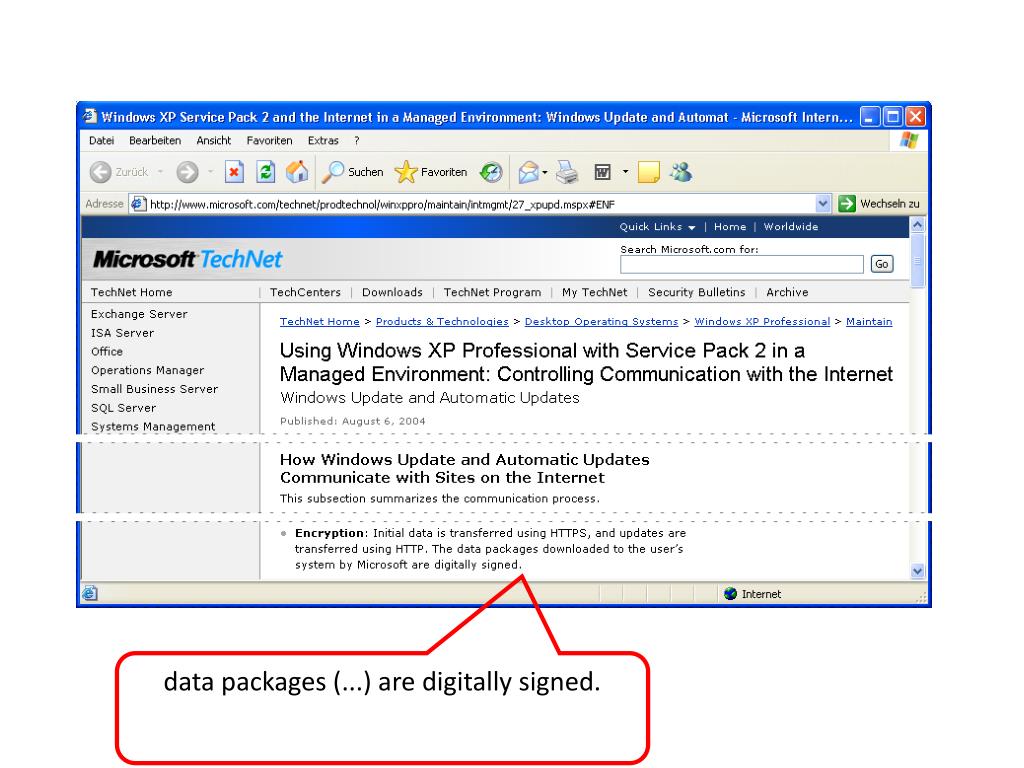This screenshot has height=768, width=1024.
Task: Open Word edit dropdown arrow
Action: point(625,172)
